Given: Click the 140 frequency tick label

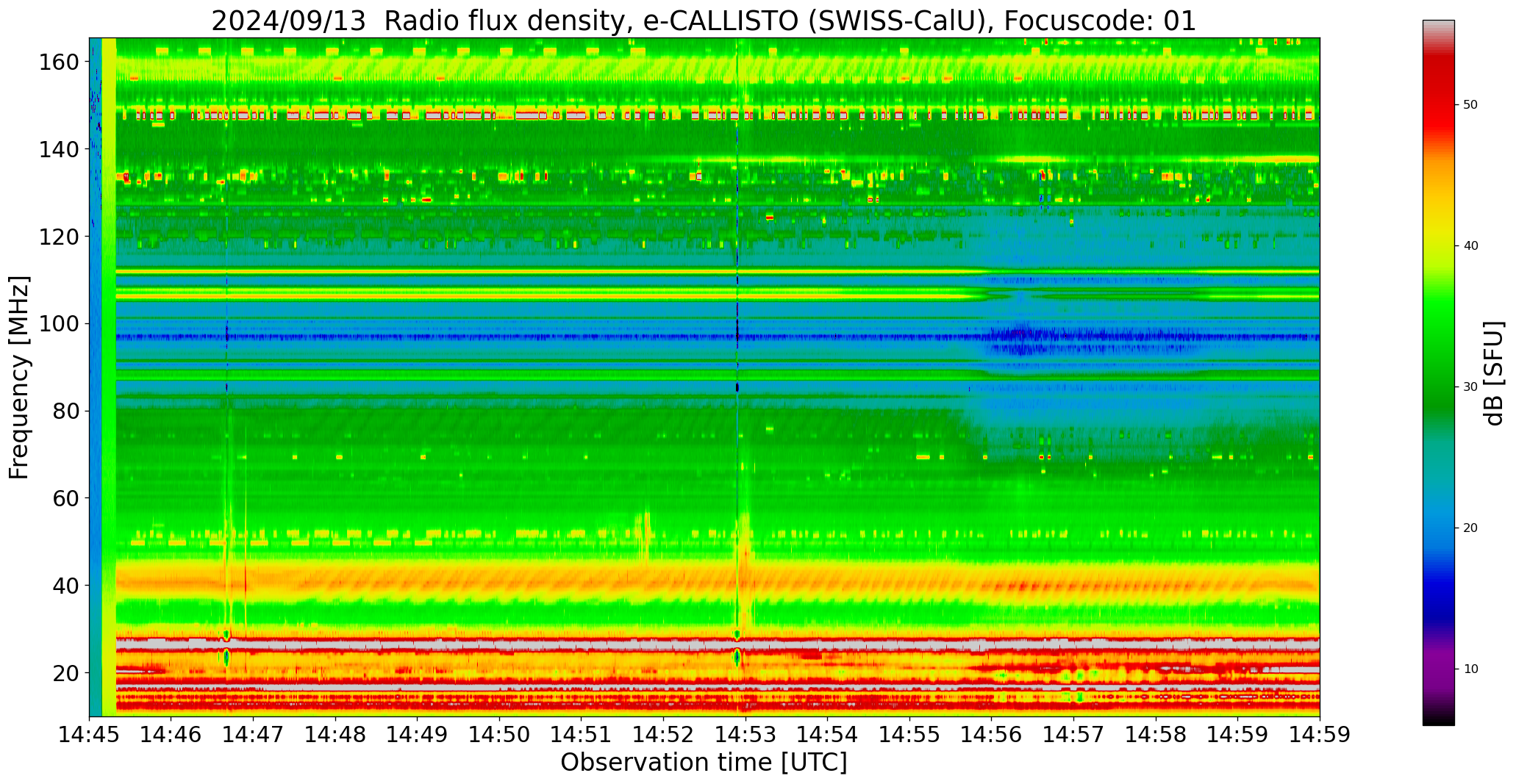Looking at the screenshot, I should 58,149.
